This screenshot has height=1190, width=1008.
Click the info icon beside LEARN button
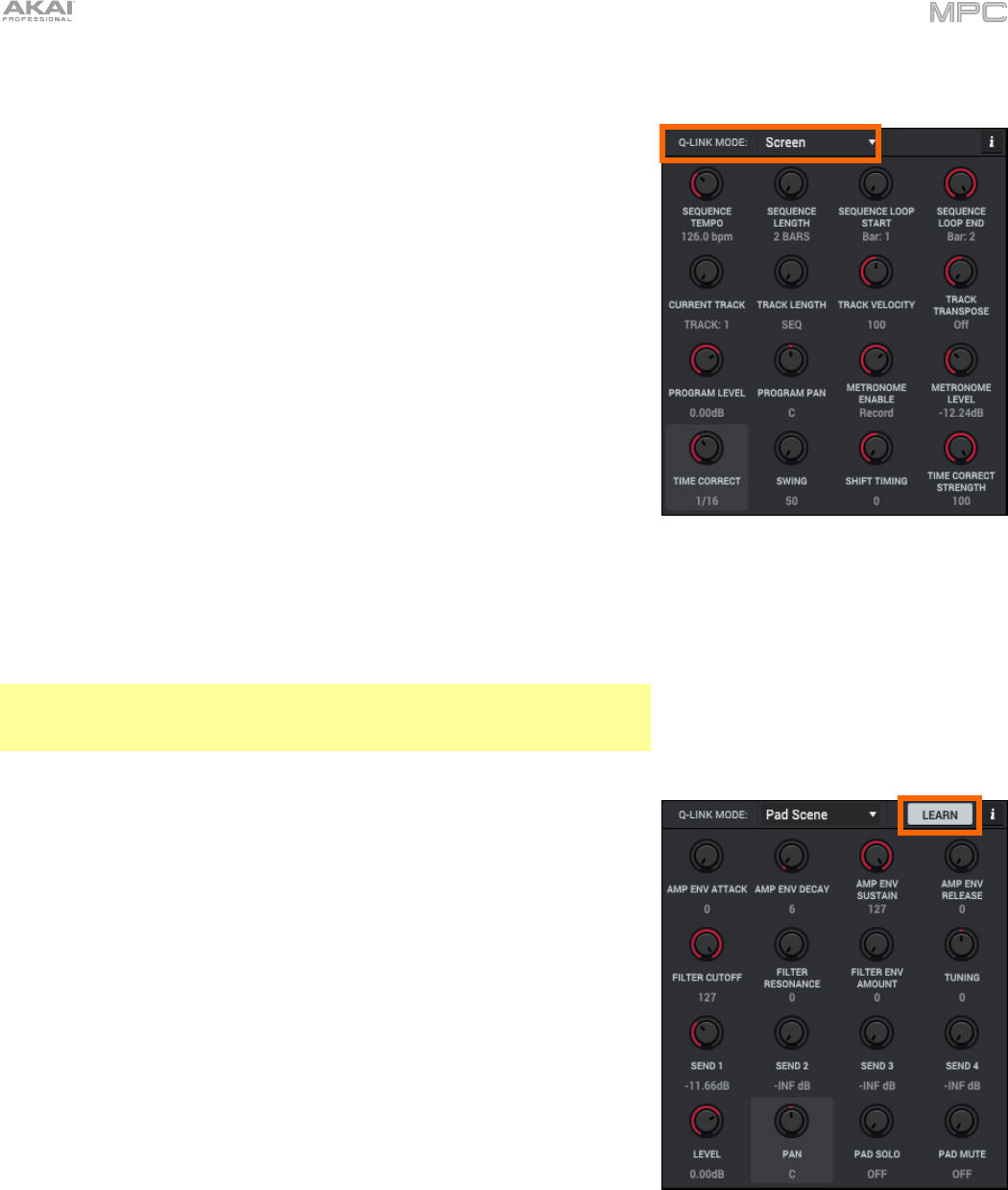[993, 814]
